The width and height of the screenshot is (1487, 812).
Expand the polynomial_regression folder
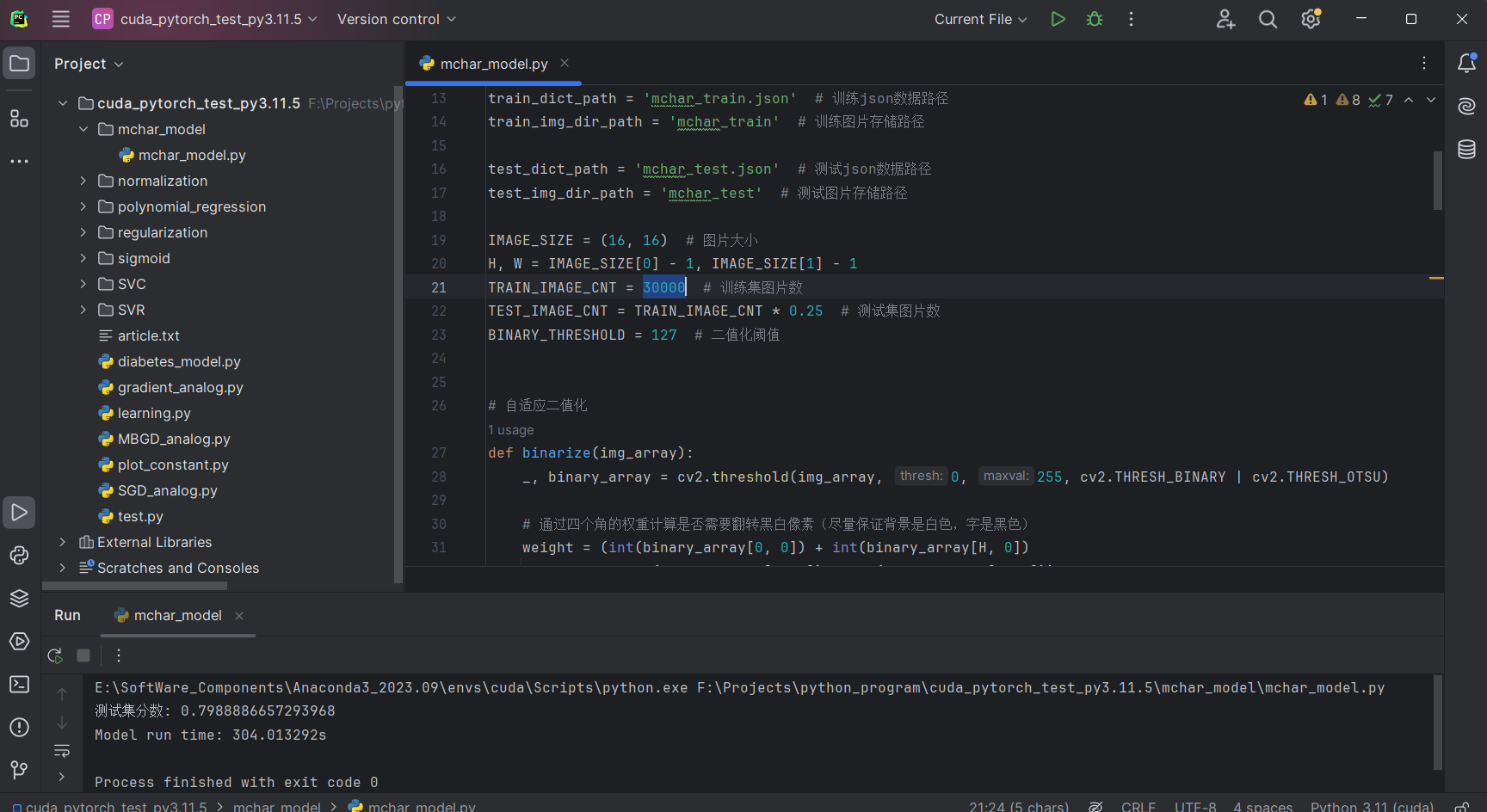83,206
